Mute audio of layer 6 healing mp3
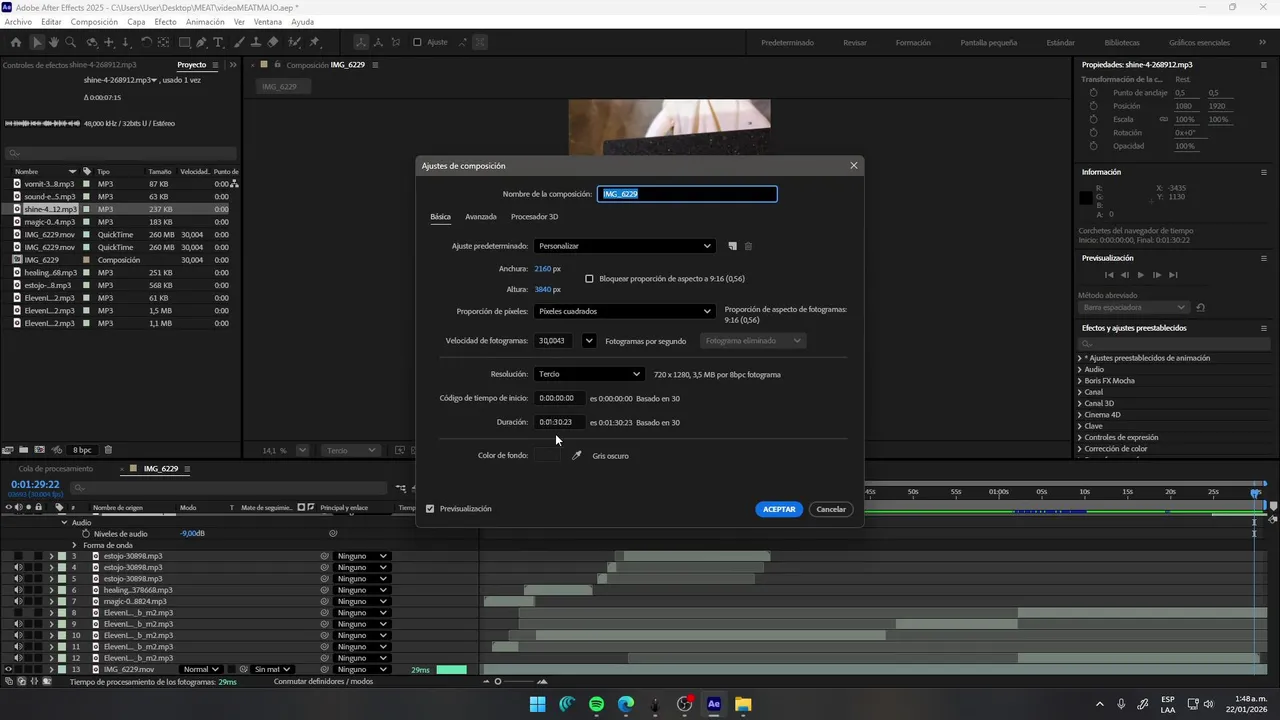1280x720 pixels. (18, 590)
